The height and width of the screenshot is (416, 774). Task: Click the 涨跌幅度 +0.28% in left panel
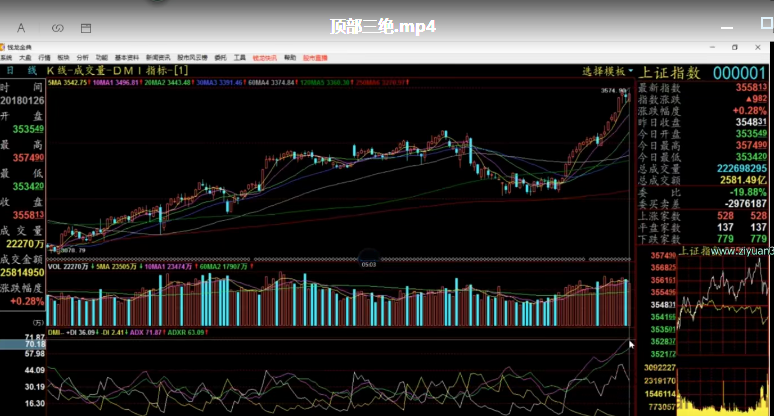click(27, 301)
